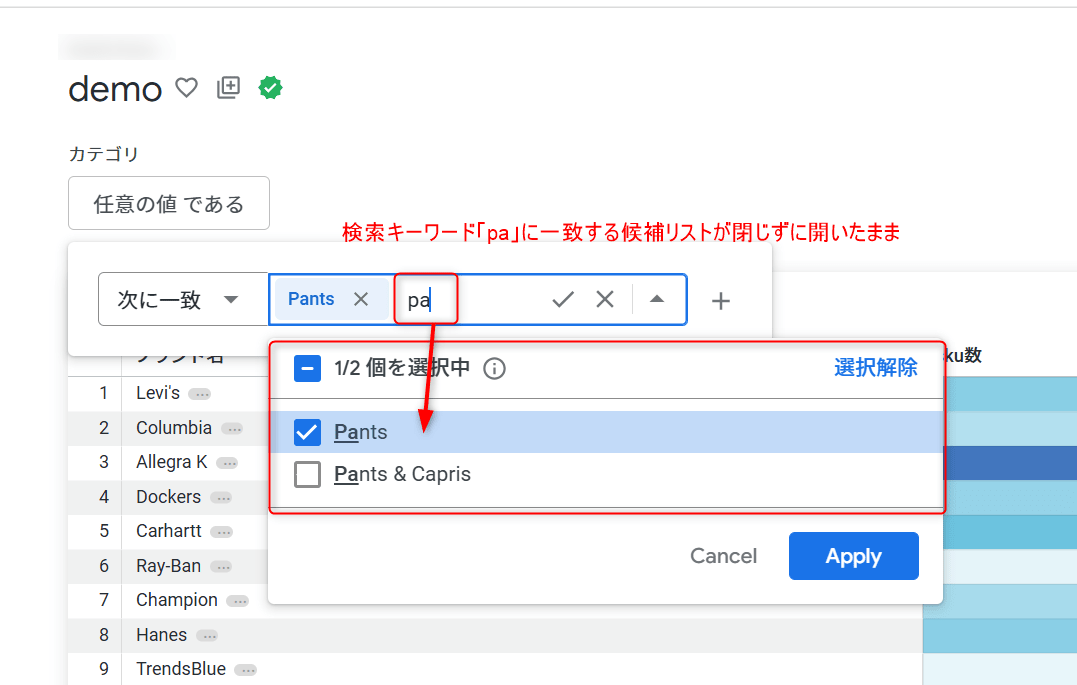This screenshot has width=1077, height=685.
Task: Click 選択解除 to deselect all values
Action: pyautogui.click(x=876, y=368)
